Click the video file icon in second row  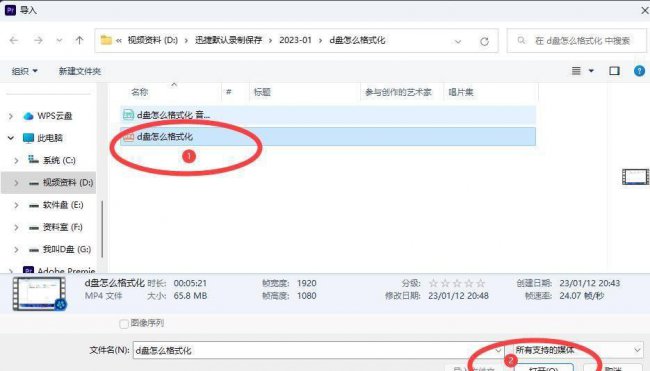[x=128, y=137]
